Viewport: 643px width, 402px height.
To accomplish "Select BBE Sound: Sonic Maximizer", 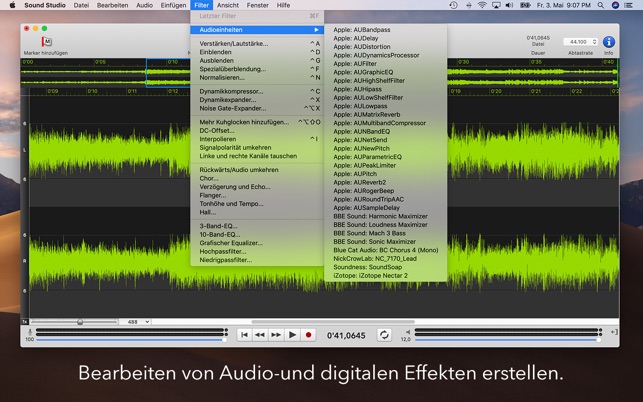I will coord(385,242).
